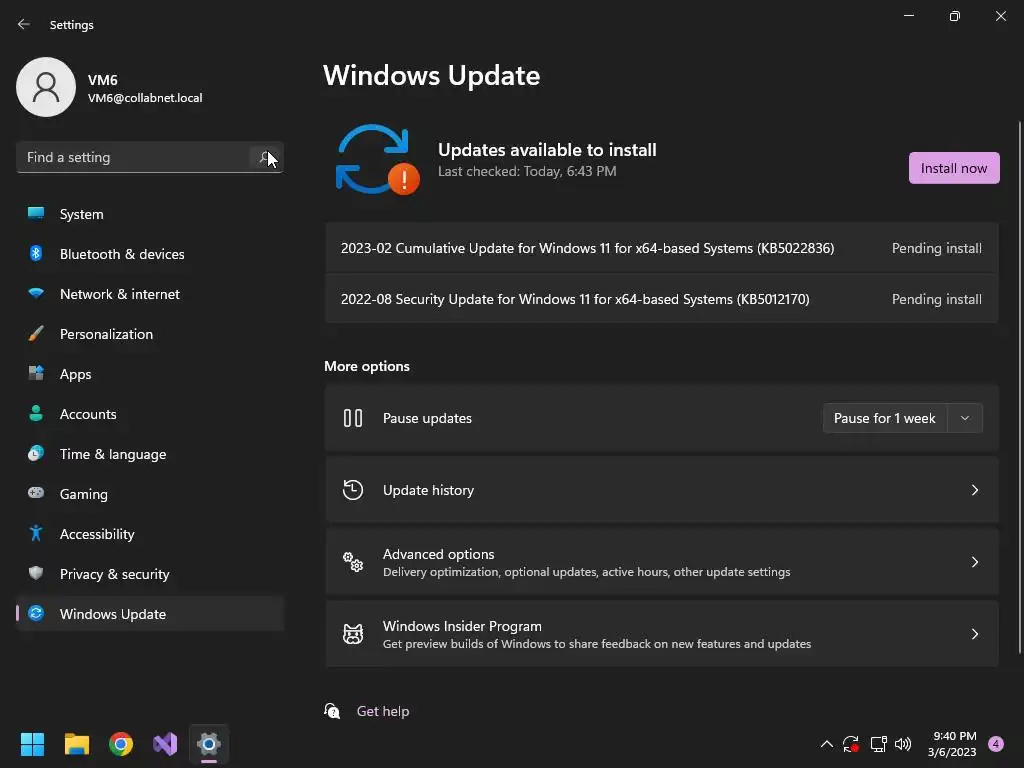Open Bluetooth & devices
The image size is (1024, 768).
[x=150, y=254]
